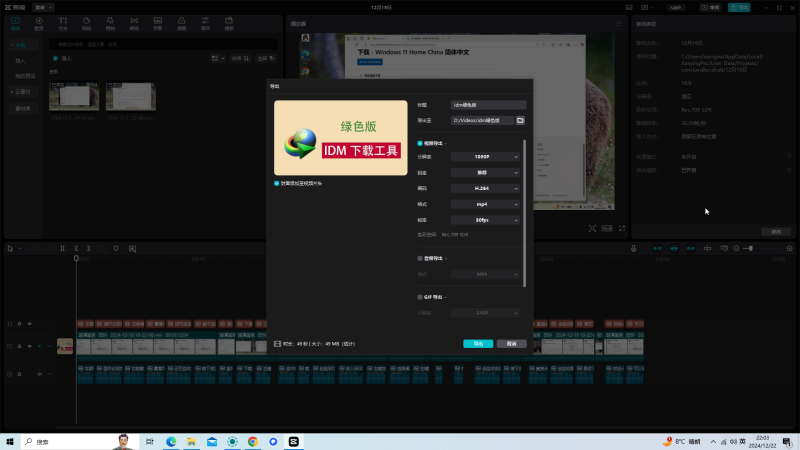Screen dimensions: 800x450
Task: Open the Audio tab with the music-note icon
Action: coord(39,23)
